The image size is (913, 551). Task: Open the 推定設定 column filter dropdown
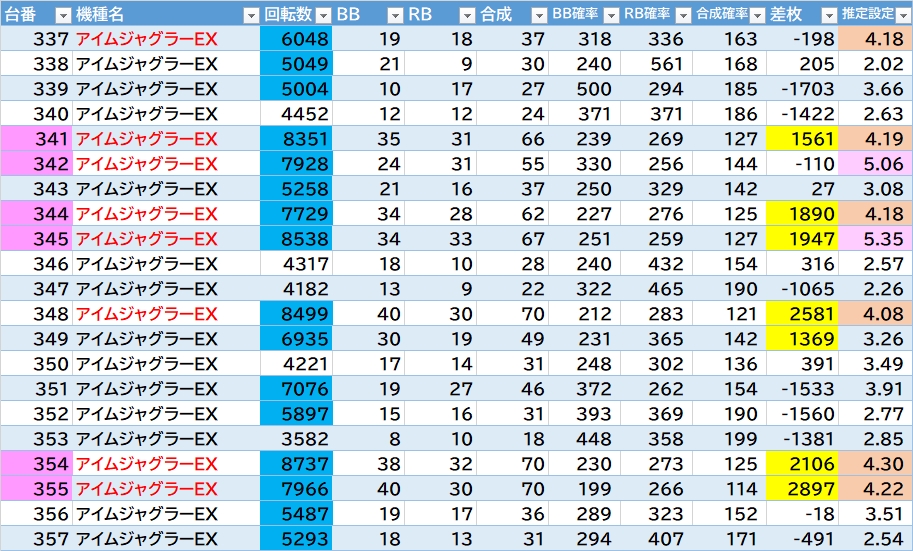(904, 16)
